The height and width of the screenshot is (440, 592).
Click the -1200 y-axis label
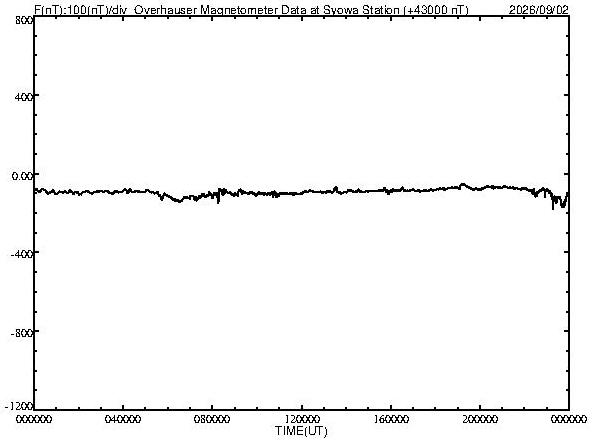click(19, 406)
